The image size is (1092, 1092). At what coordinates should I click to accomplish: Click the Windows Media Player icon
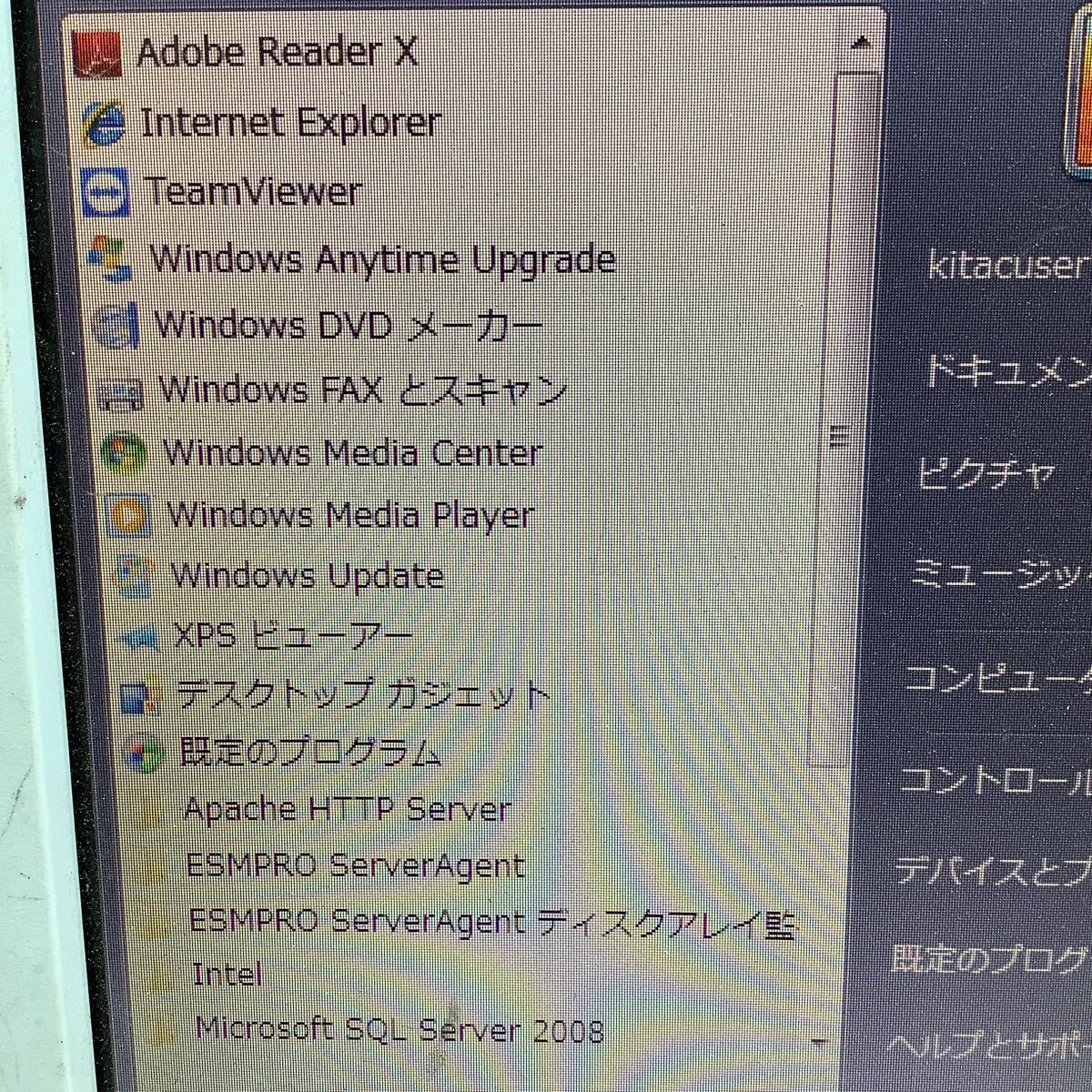tap(127, 516)
